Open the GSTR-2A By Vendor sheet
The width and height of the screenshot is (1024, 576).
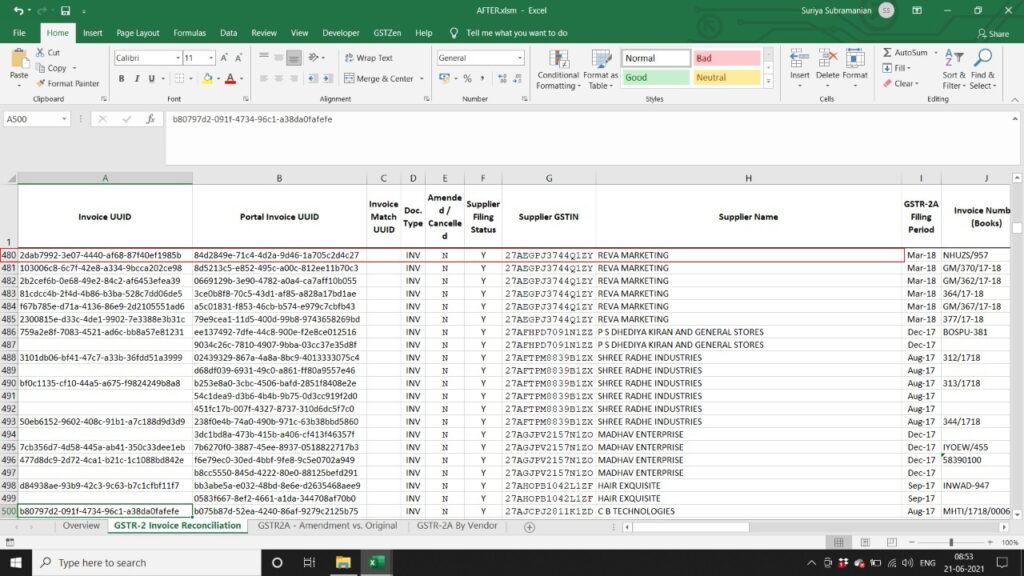(457, 526)
